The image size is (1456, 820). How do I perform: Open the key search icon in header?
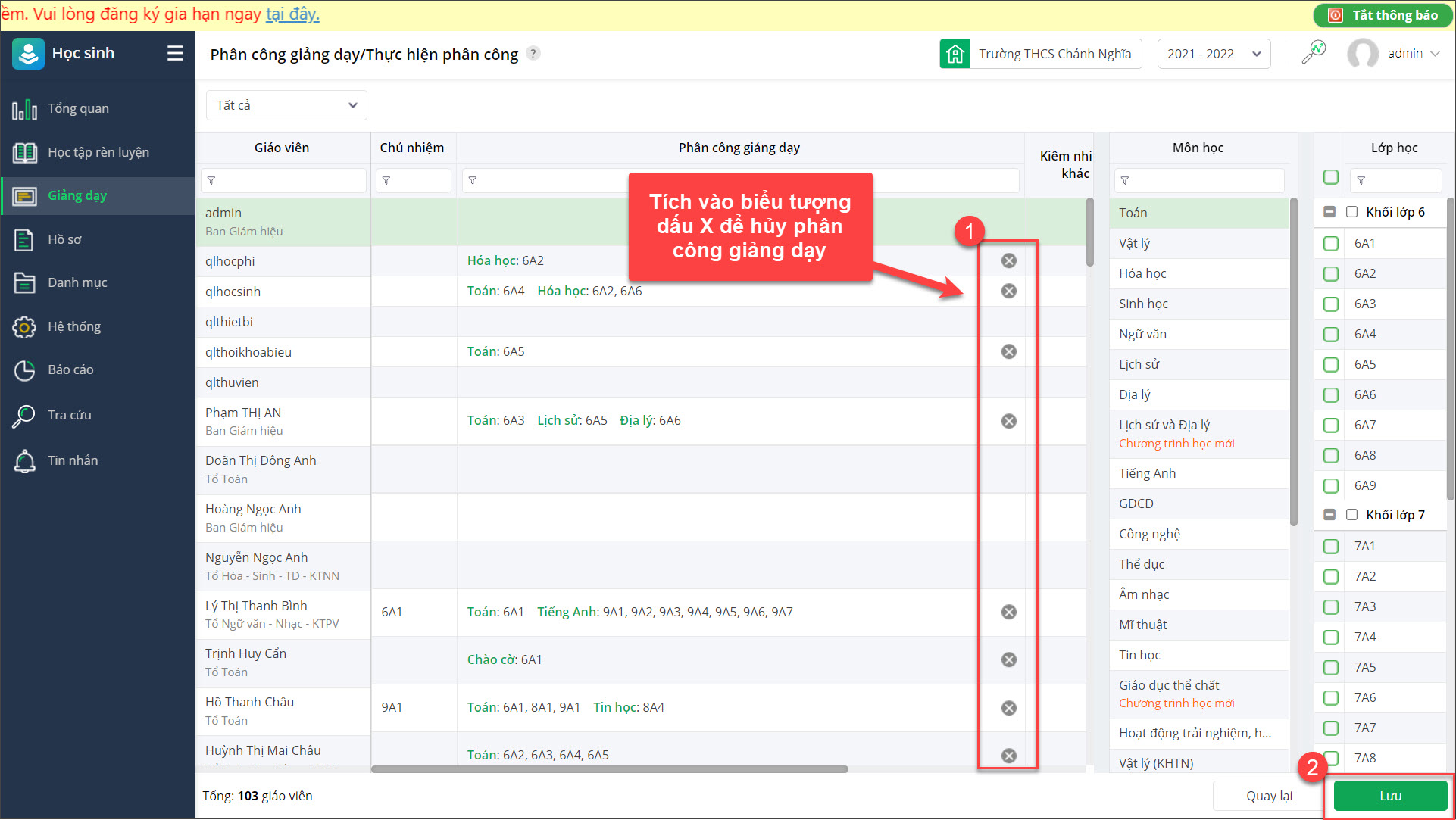click(x=1314, y=53)
